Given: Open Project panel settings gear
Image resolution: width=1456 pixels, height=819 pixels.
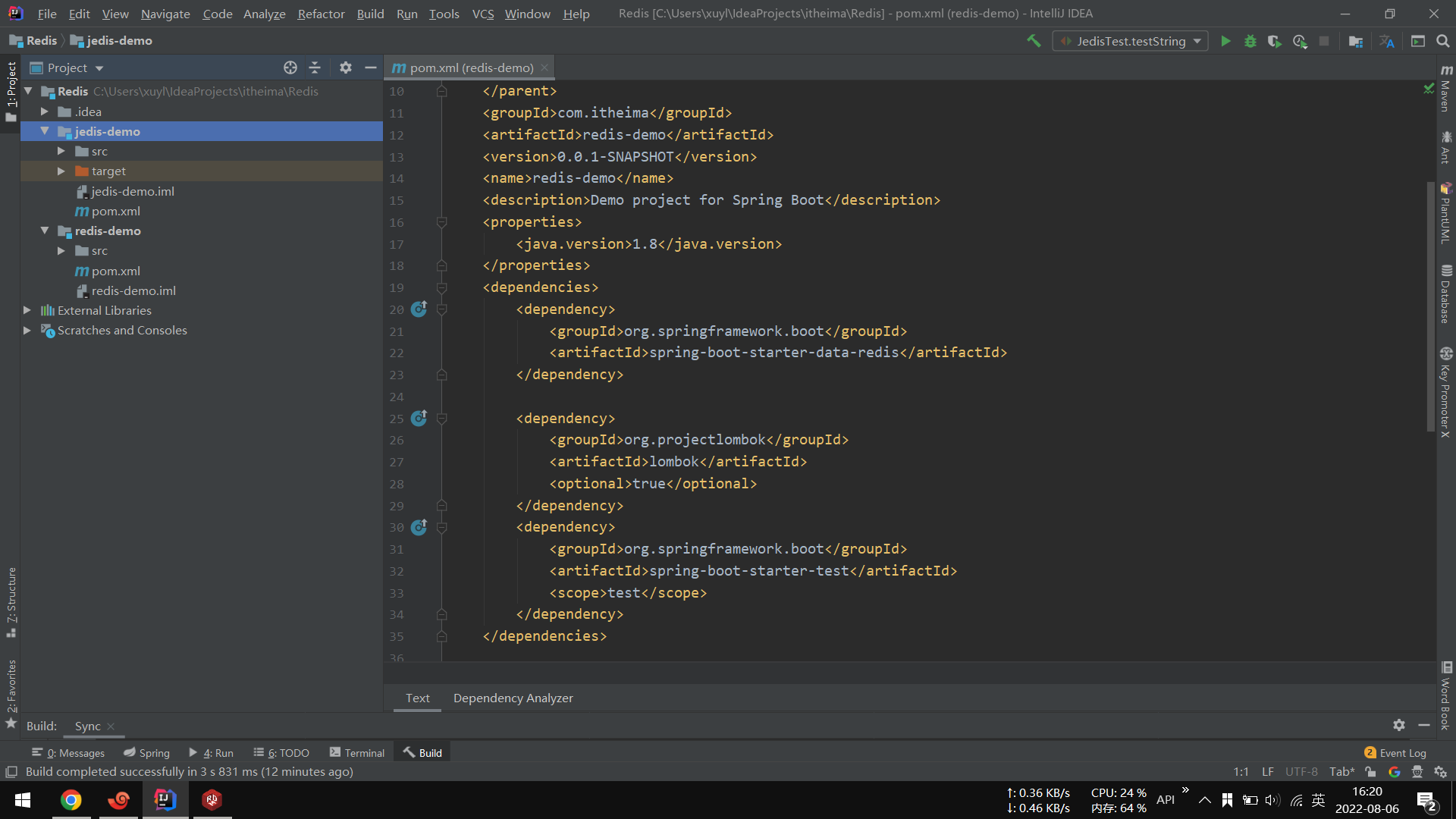Looking at the screenshot, I should 346,67.
